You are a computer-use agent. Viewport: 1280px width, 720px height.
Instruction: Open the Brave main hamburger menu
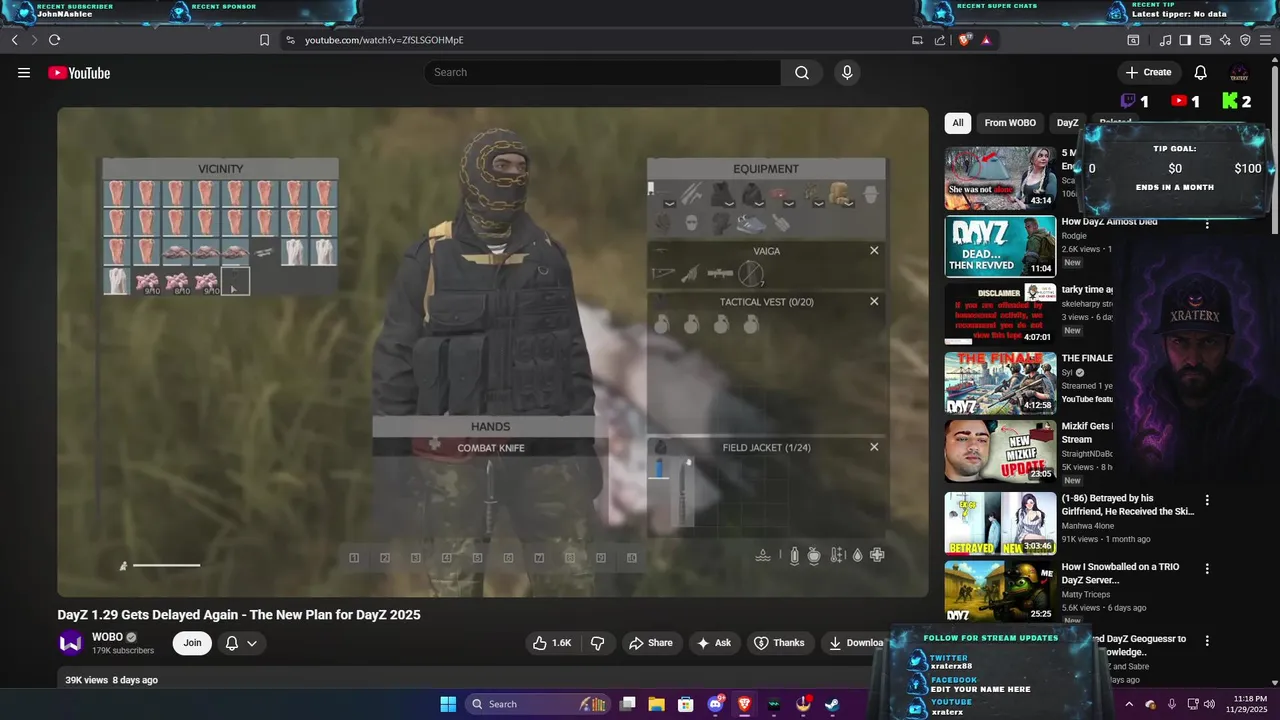click(1265, 40)
